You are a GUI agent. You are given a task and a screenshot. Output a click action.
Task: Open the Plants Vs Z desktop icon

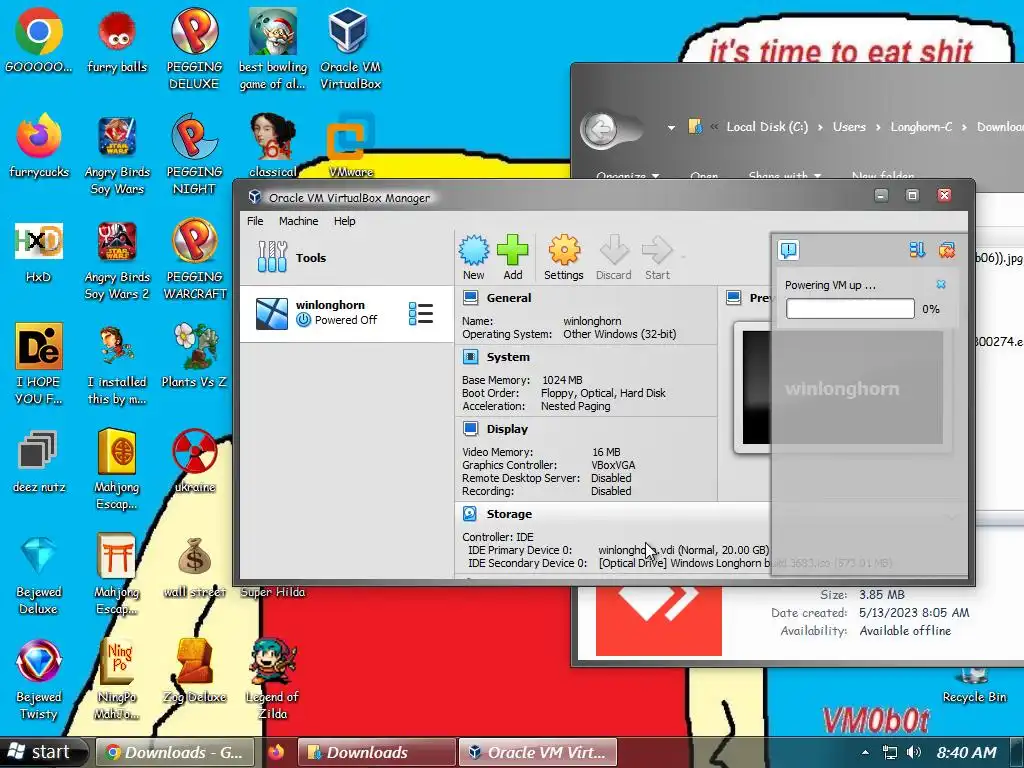pos(194,356)
